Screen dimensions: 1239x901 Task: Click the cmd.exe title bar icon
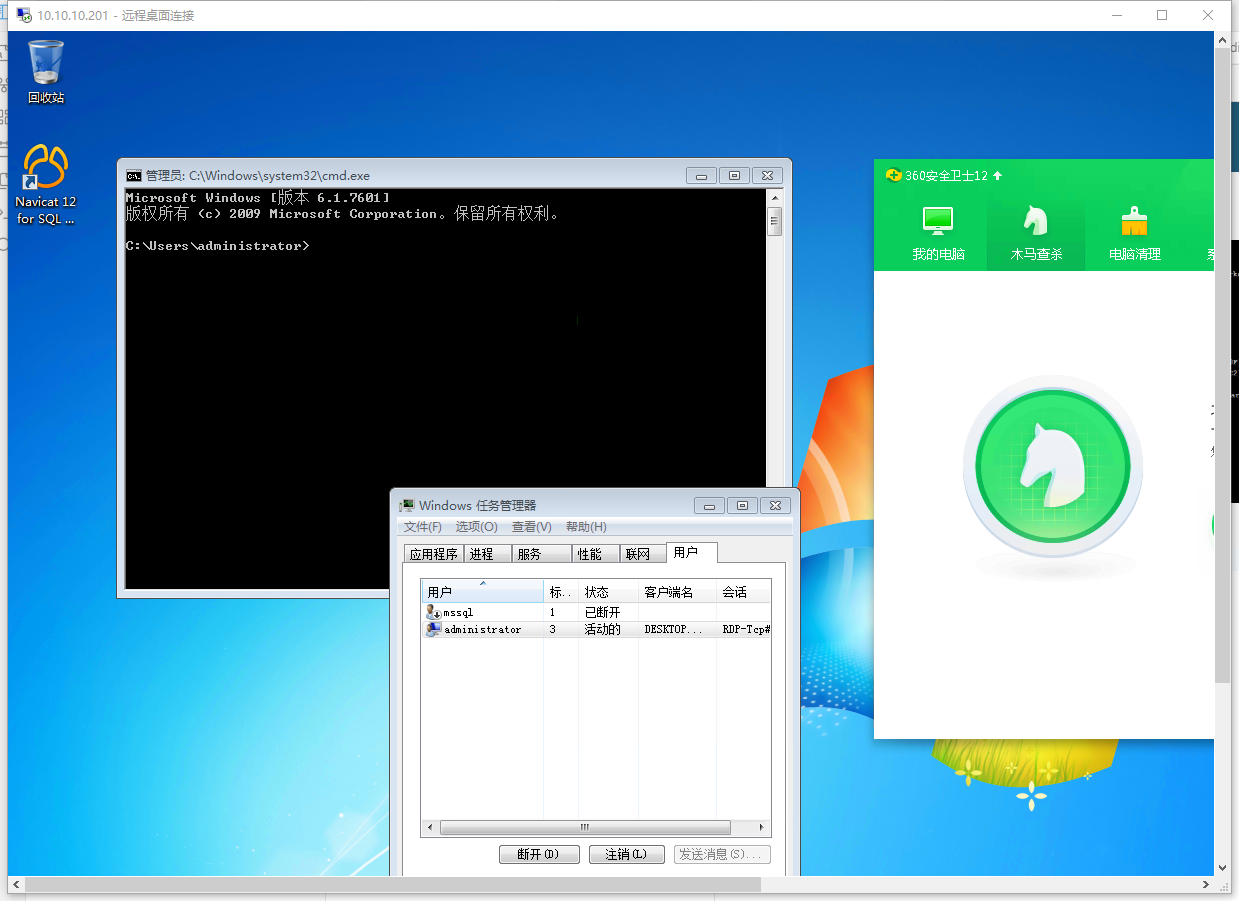[133, 176]
